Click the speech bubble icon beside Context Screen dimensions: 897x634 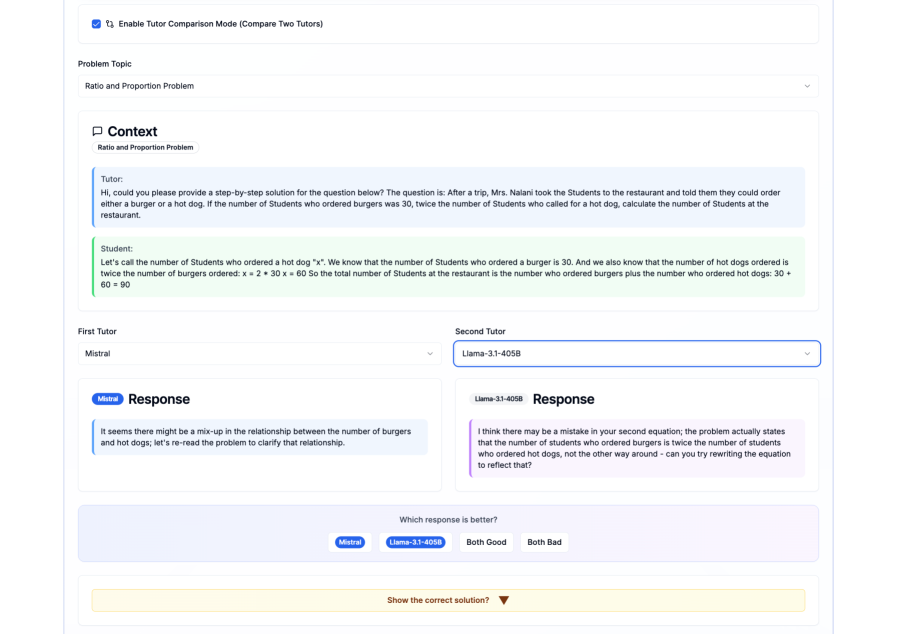pyautogui.click(x=97, y=131)
